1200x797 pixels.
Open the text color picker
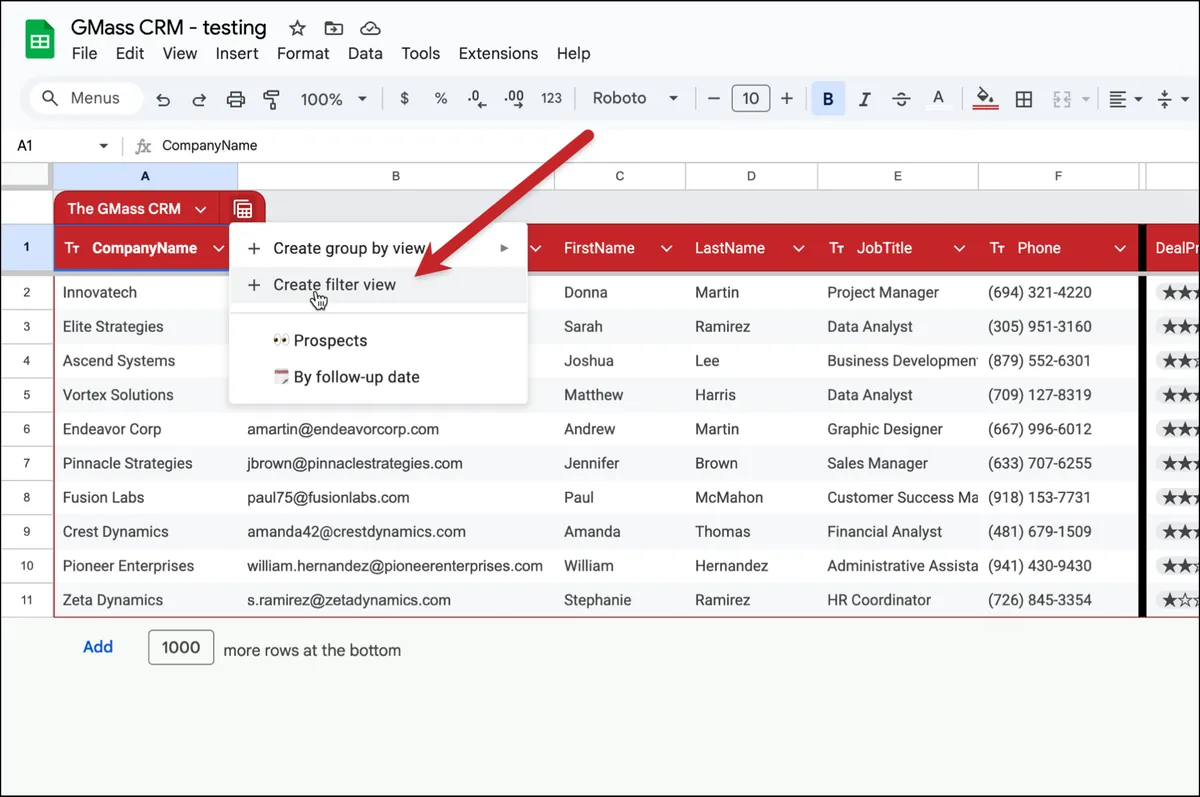click(938, 99)
